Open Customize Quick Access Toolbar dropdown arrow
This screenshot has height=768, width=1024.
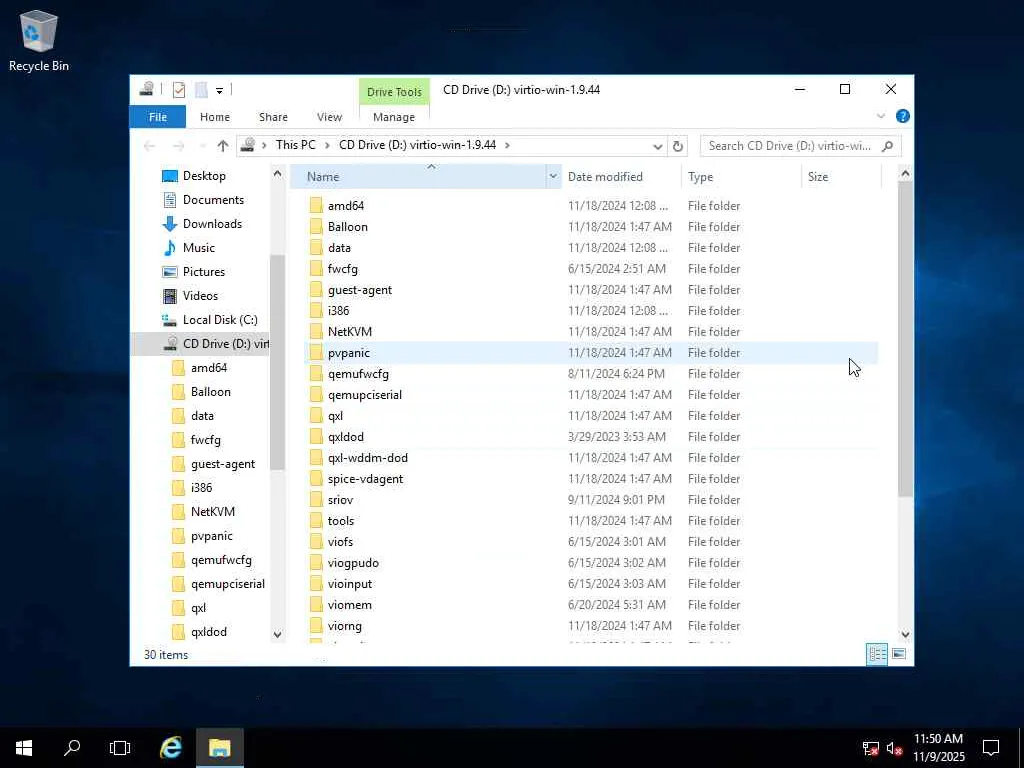click(219, 91)
